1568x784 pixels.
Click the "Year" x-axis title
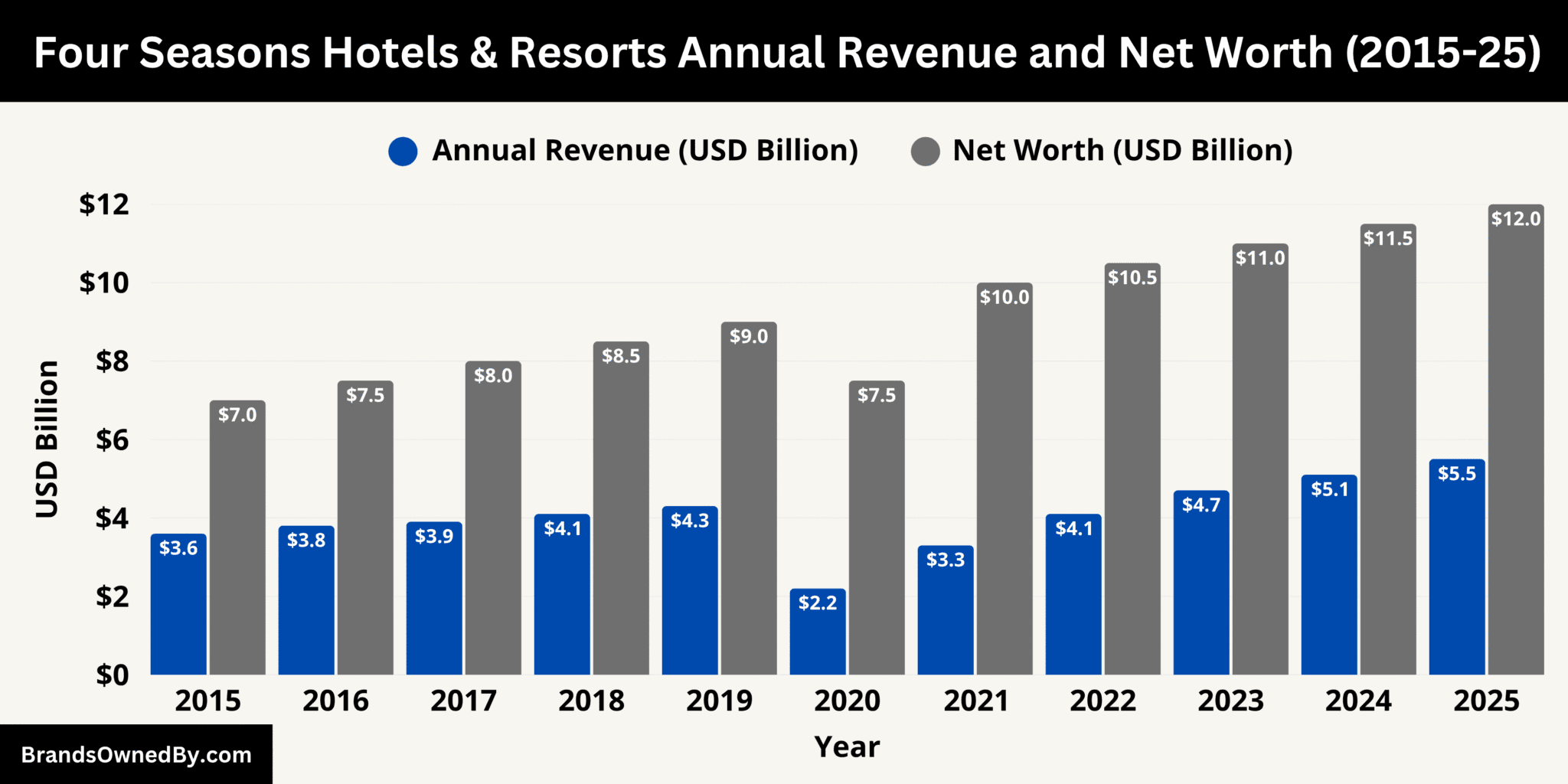[847, 746]
